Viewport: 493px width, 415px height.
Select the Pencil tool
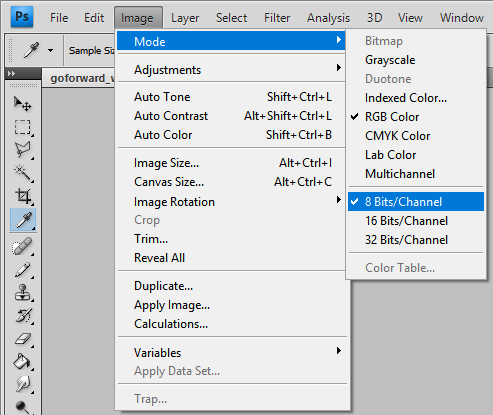pos(23,270)
